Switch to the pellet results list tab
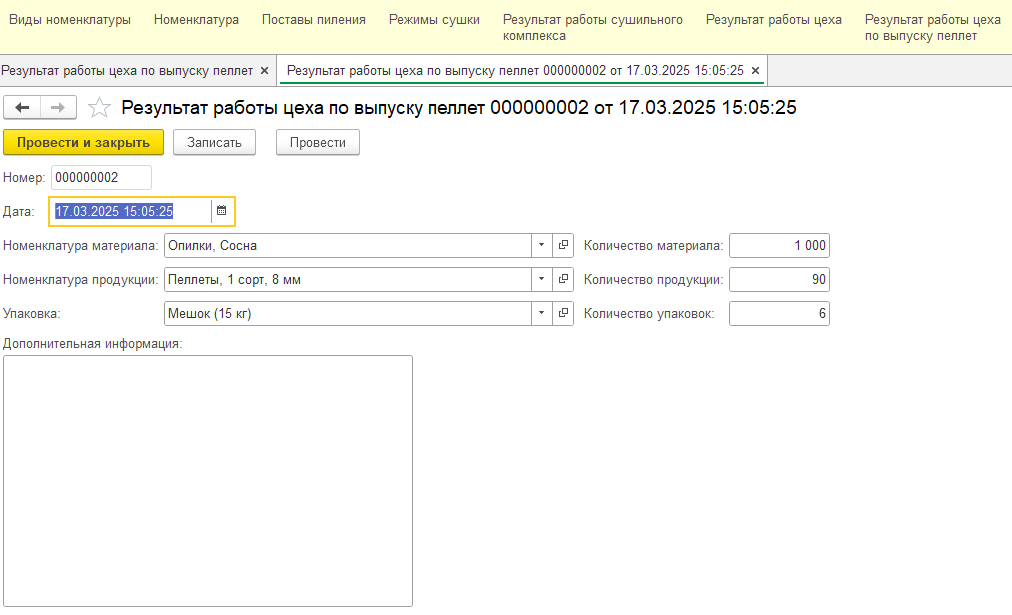 (127, 71)
